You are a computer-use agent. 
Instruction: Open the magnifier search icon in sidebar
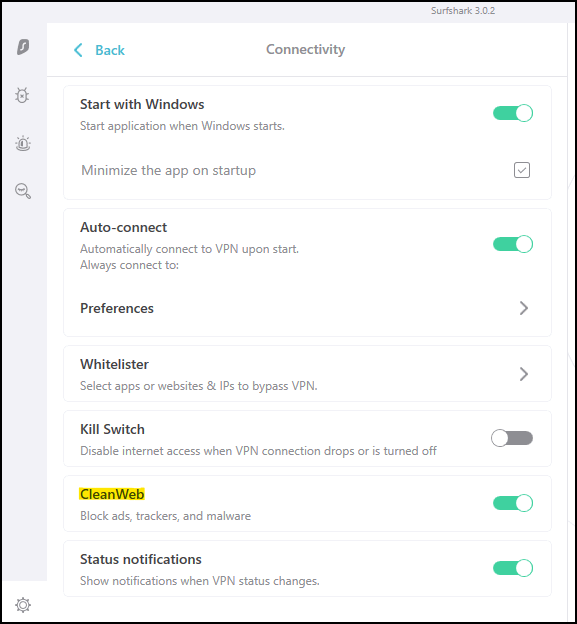pyautogui.click(x=23, y=191)
